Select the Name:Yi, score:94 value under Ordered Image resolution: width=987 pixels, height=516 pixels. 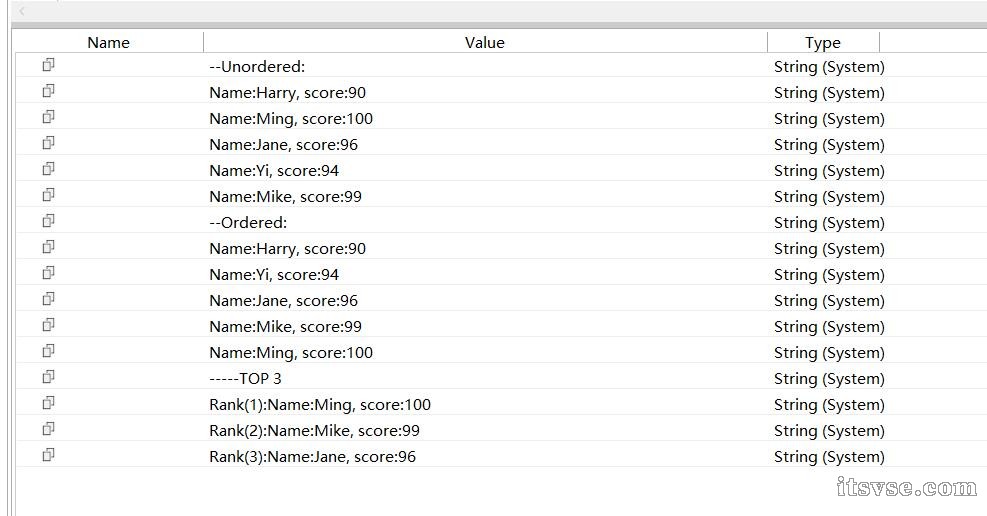point(274,274)
